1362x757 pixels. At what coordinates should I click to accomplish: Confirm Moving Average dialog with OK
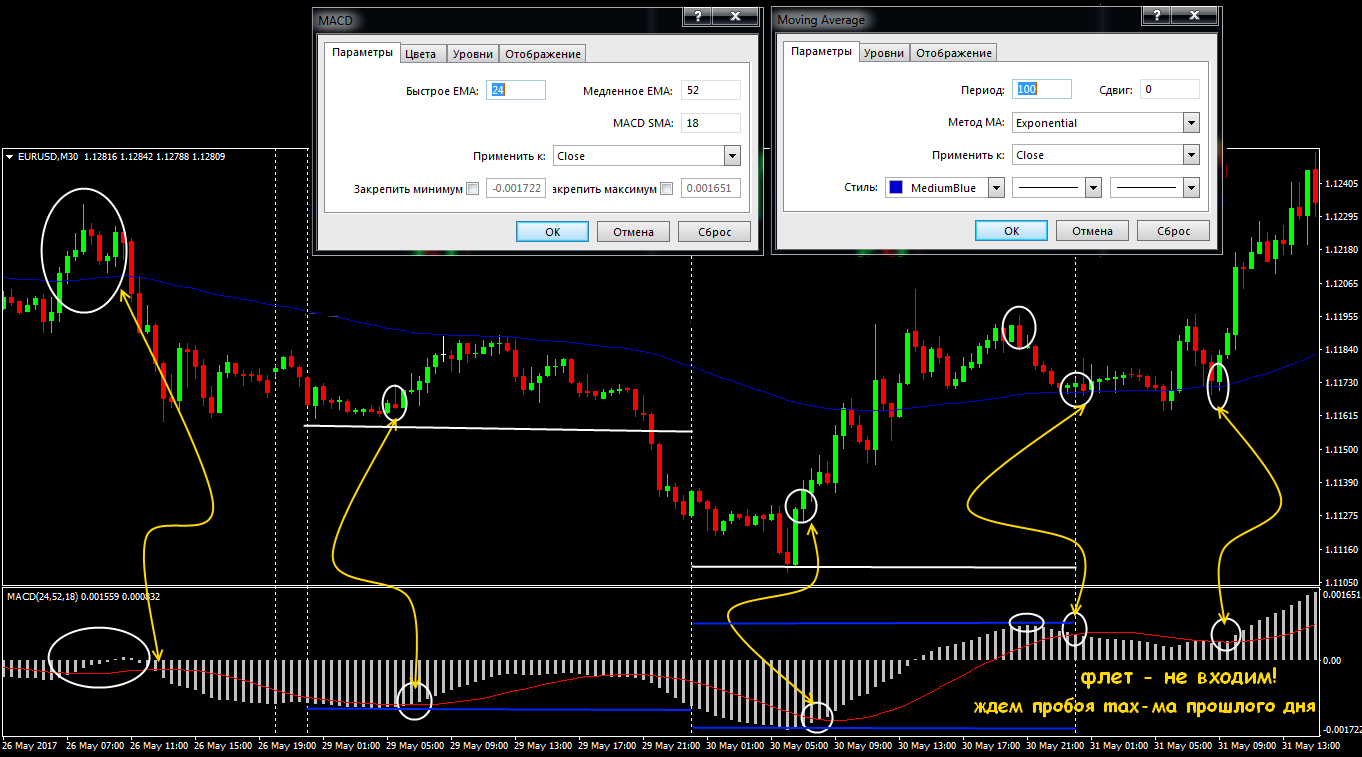[x=1012, y=231]
